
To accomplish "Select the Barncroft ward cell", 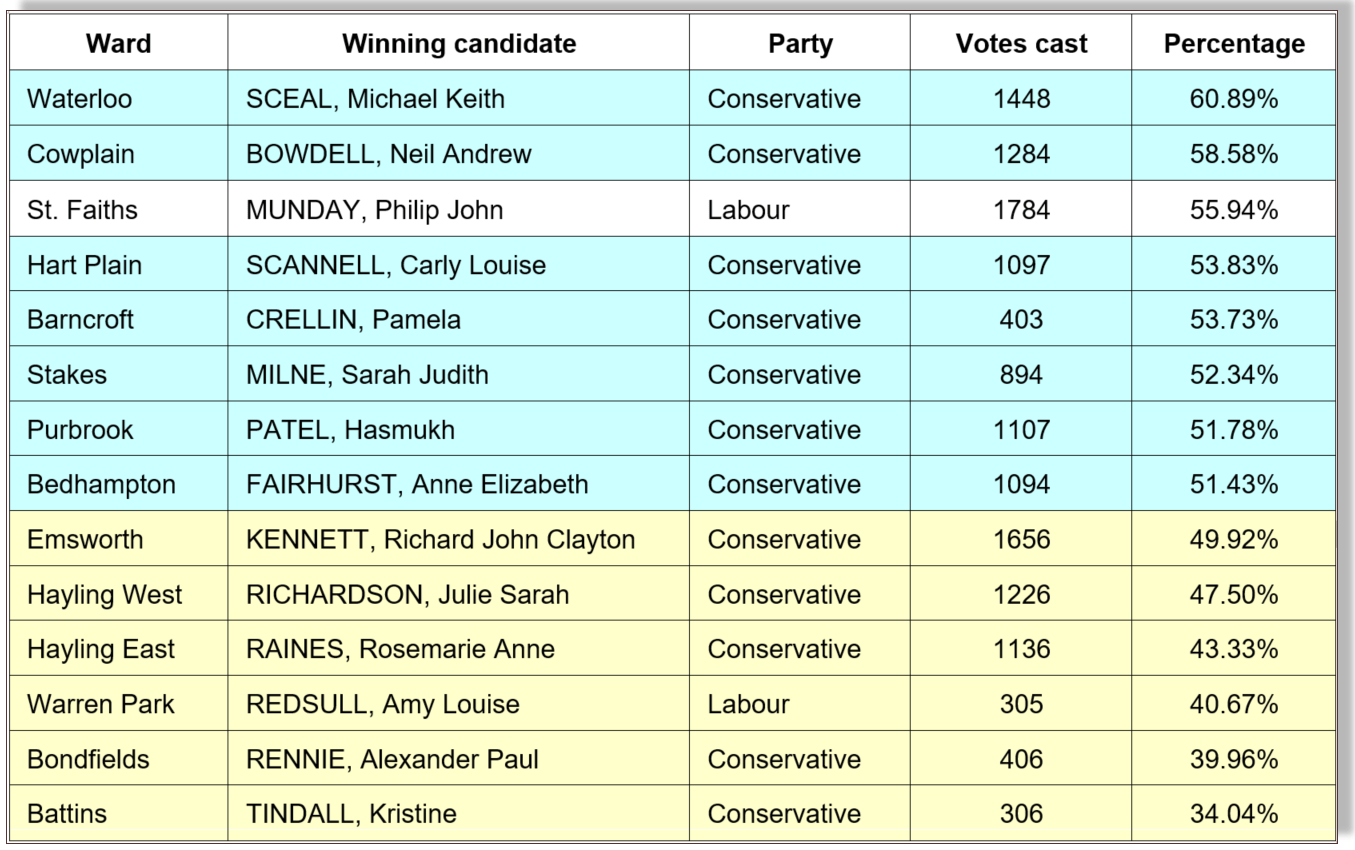I will pyautogui.click(x=80, y=320).
